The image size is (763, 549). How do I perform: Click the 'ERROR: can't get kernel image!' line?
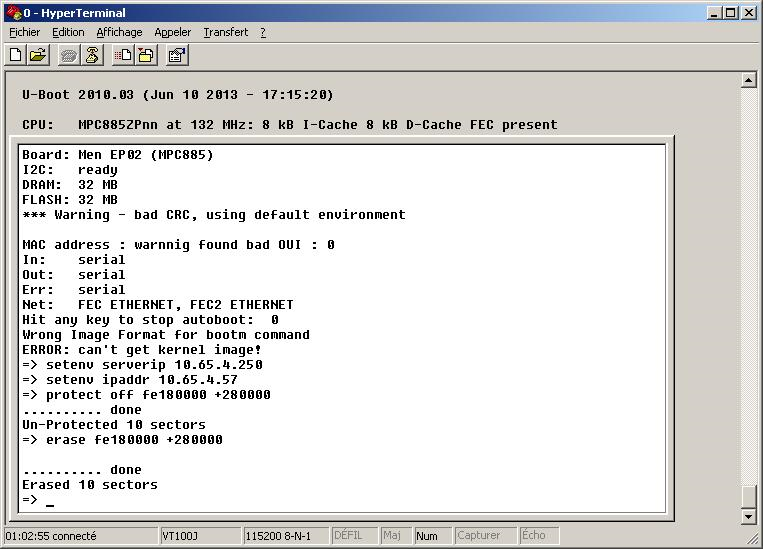tap(142, 350)
